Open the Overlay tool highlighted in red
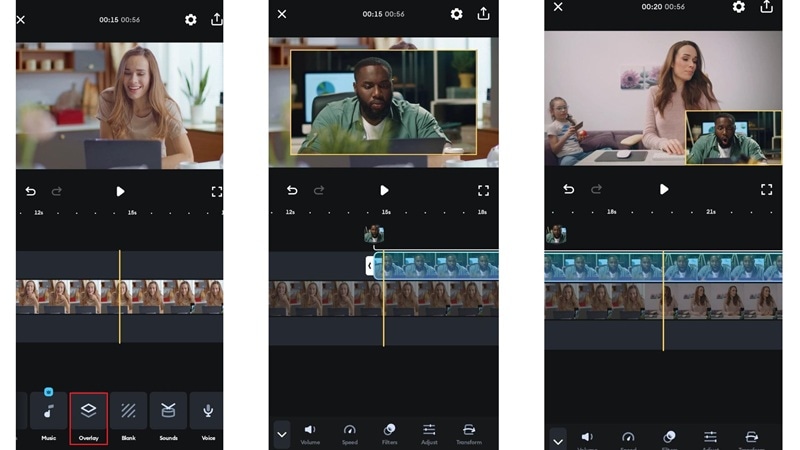800x450 pixels. [88, 418]
